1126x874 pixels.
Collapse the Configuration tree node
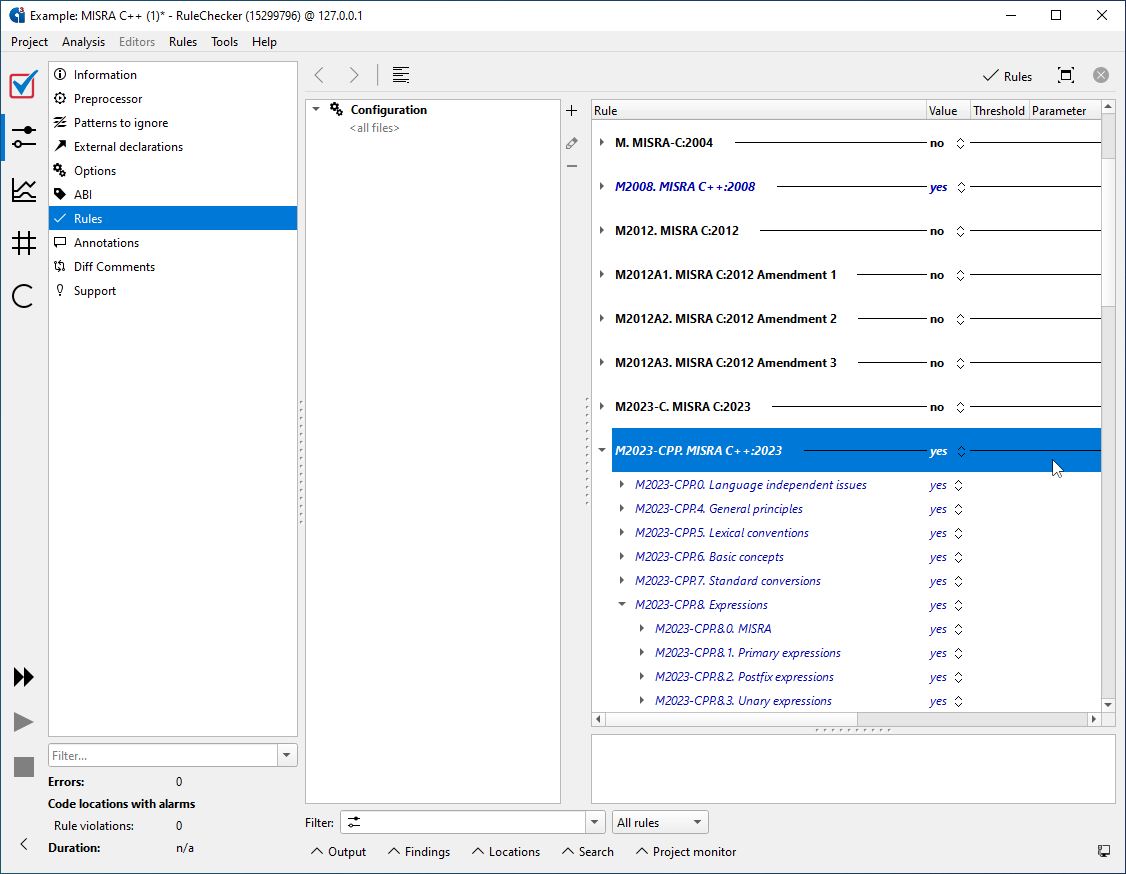pyautogui.click(x=316, y=109)
